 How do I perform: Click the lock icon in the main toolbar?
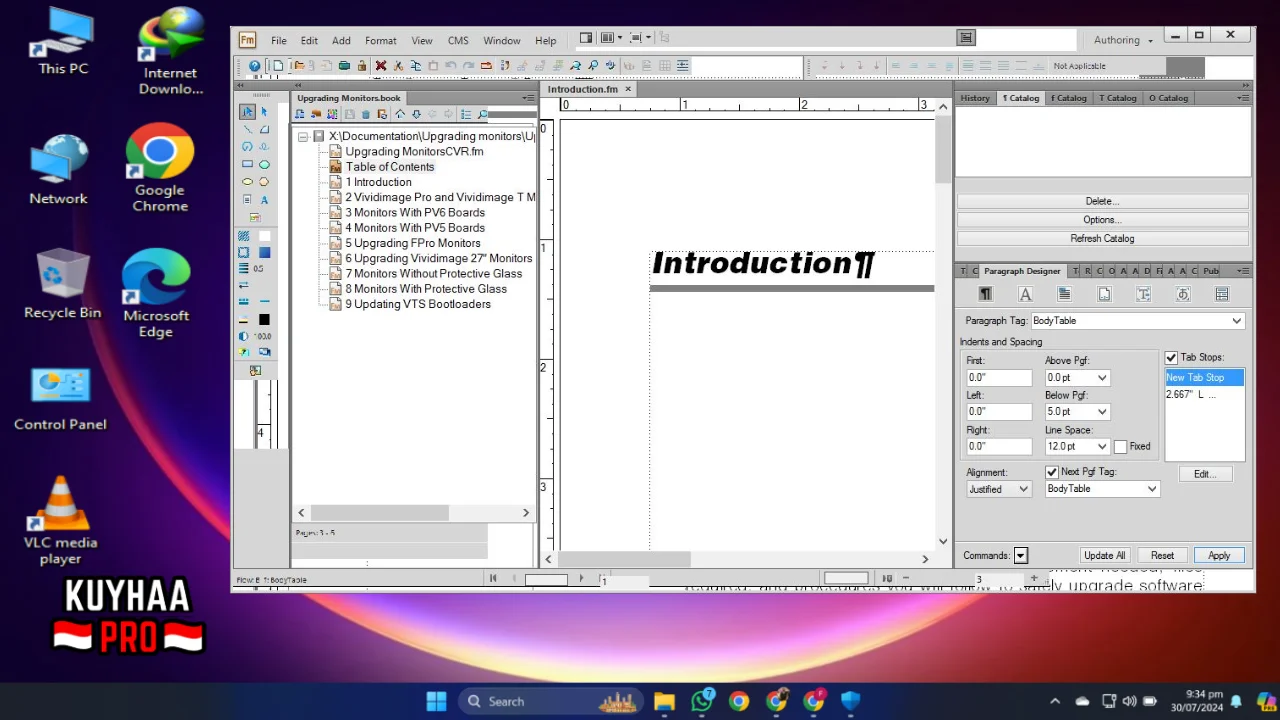click(x=362, y=66)
